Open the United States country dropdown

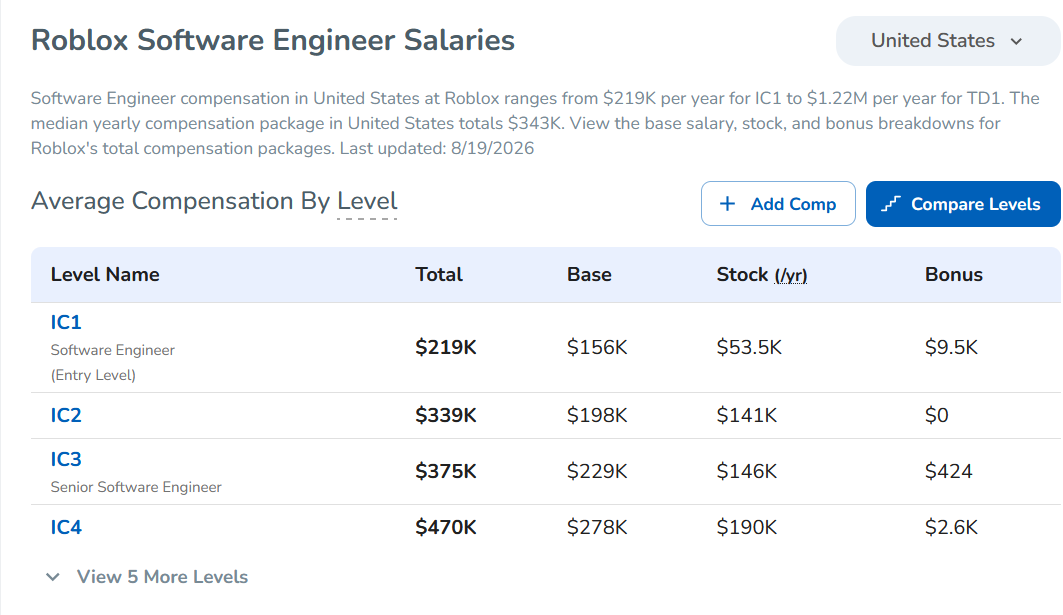pos(948,41)
